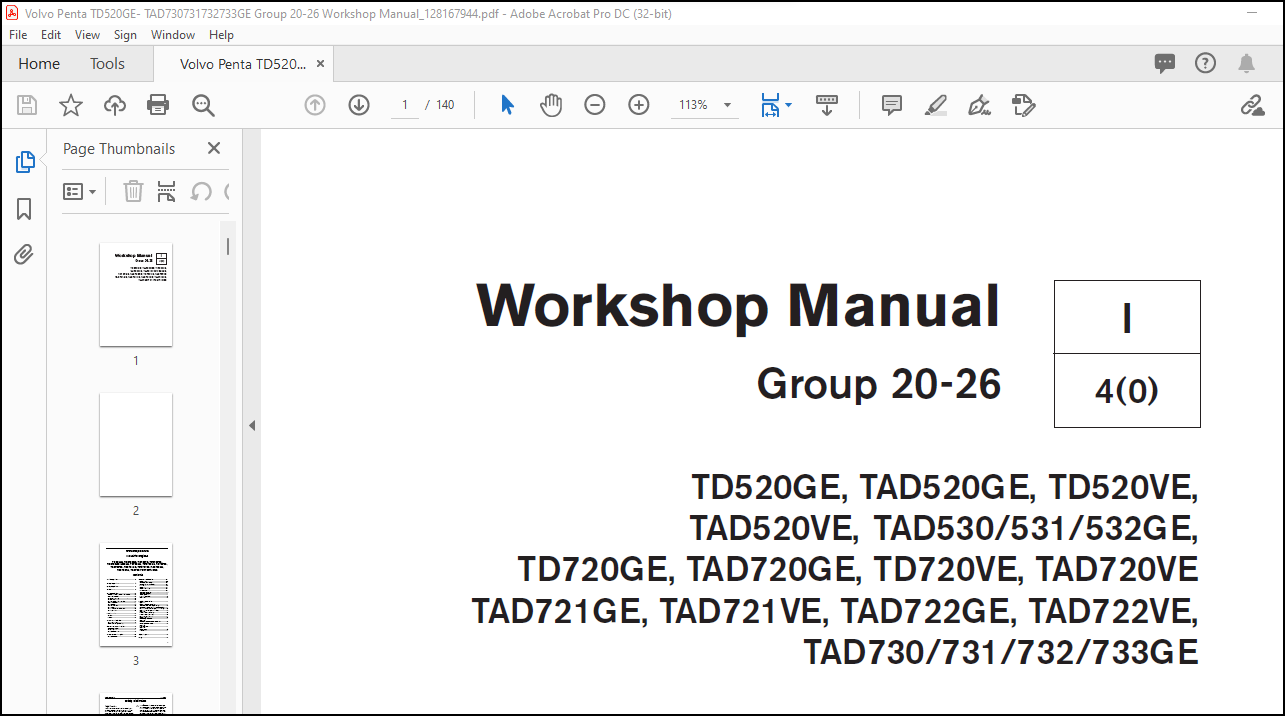Close the Page Thumbnails panel
The width and height of the screenshot is (1285, 716).
(x=213, y=148)
